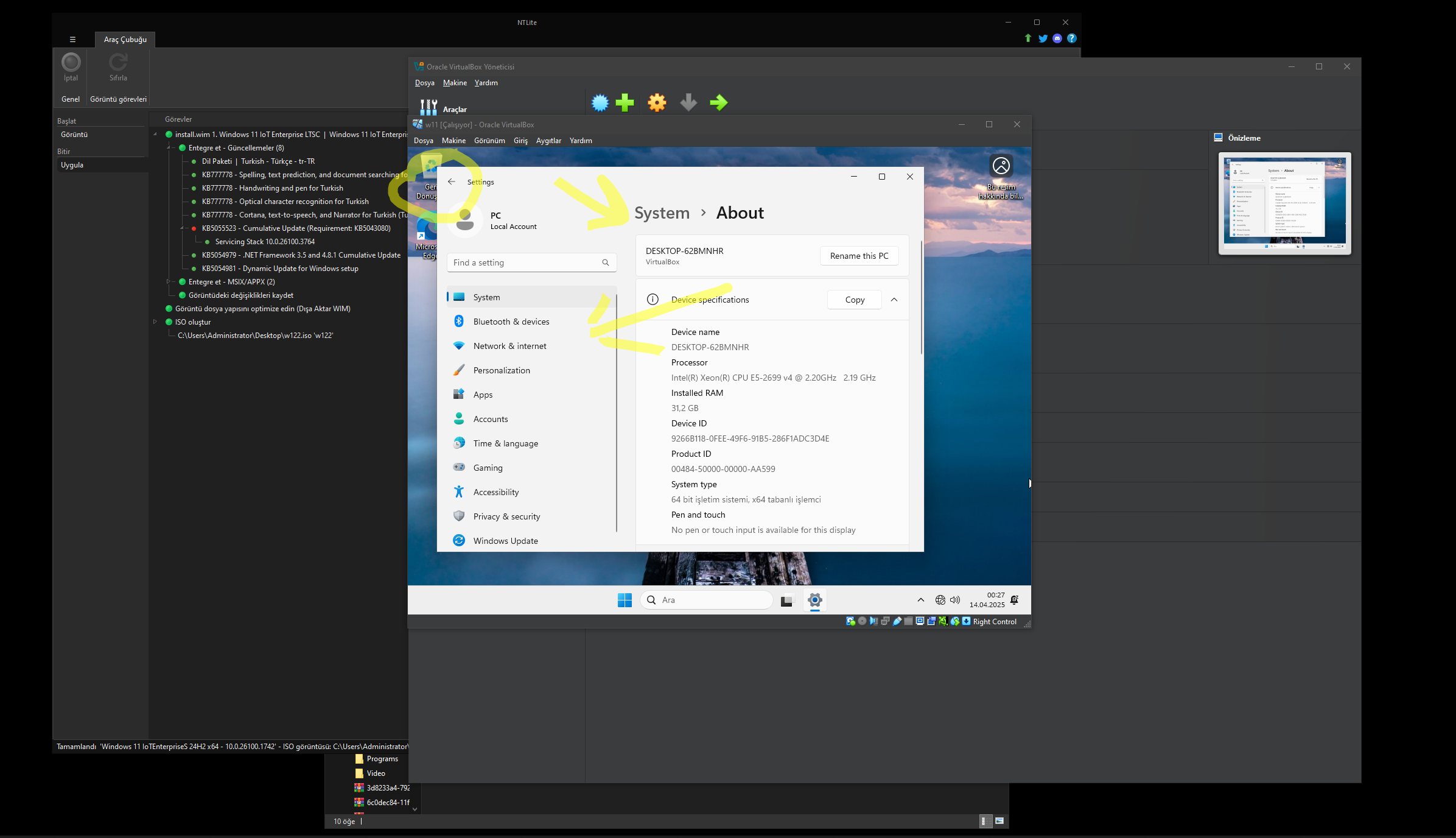Image resolution: width=1456 pixels, height=838 pixels.
Task: Open NTLite Twitter icon
Action: click(x=1043, y=38)
